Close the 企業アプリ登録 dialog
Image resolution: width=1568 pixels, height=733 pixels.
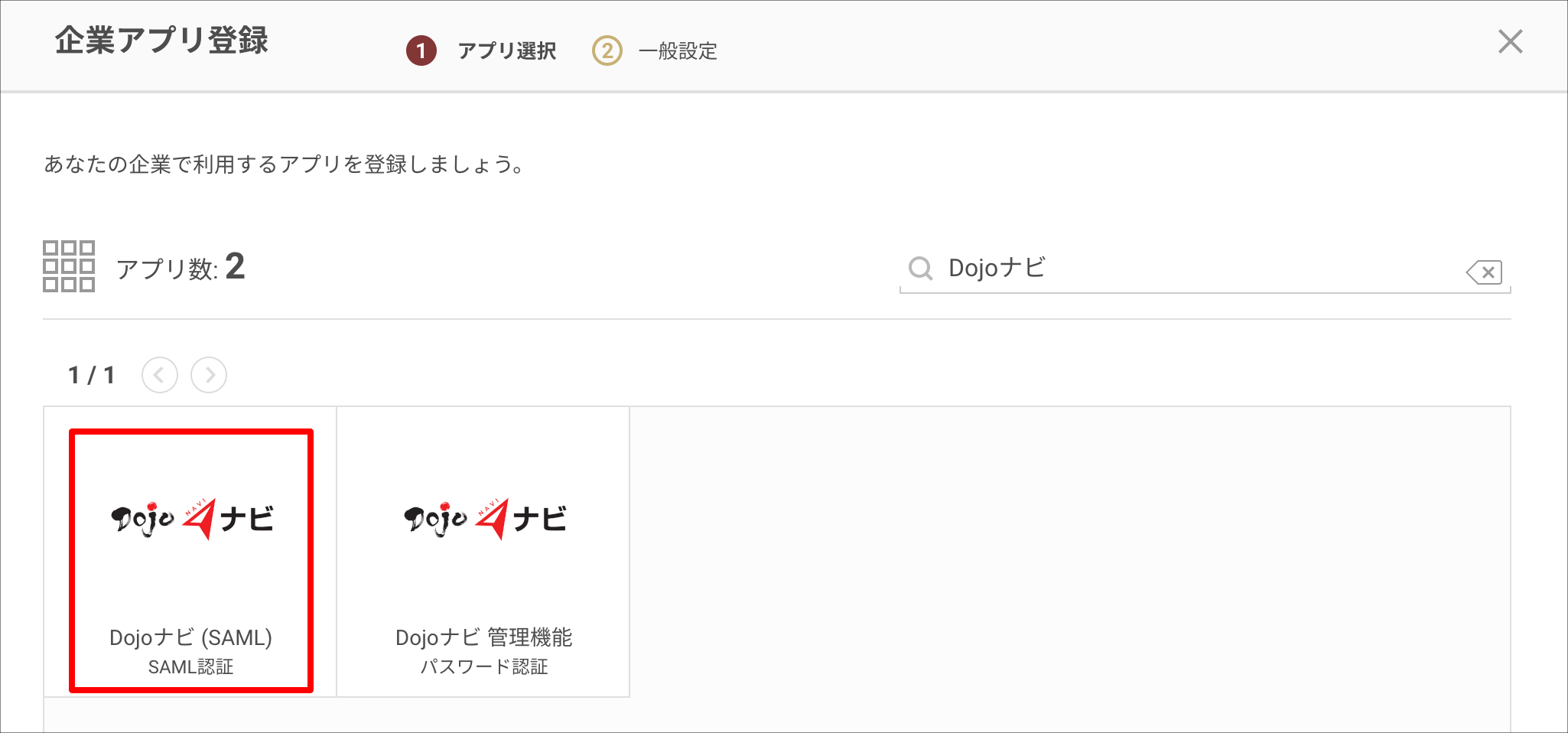pyautogui.click(x=1510, y=41)
